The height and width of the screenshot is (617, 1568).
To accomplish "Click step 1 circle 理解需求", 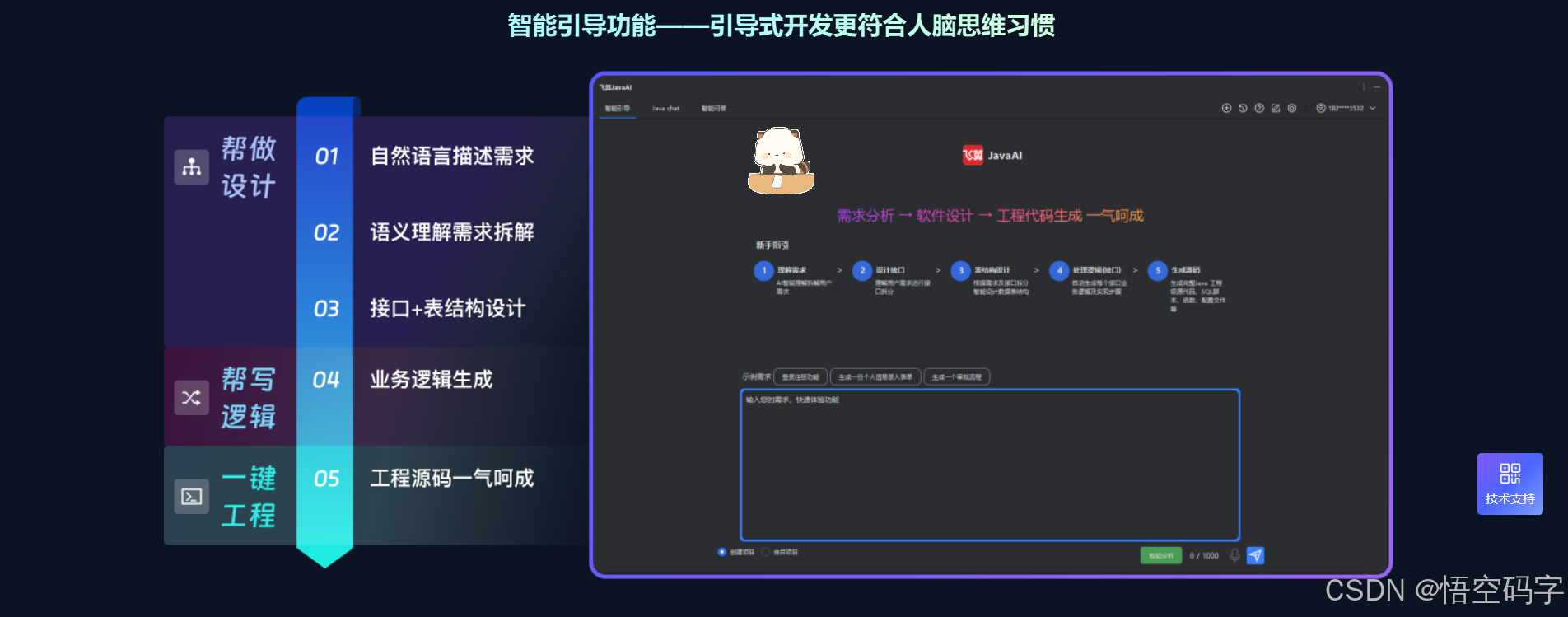I will point(763,270).
